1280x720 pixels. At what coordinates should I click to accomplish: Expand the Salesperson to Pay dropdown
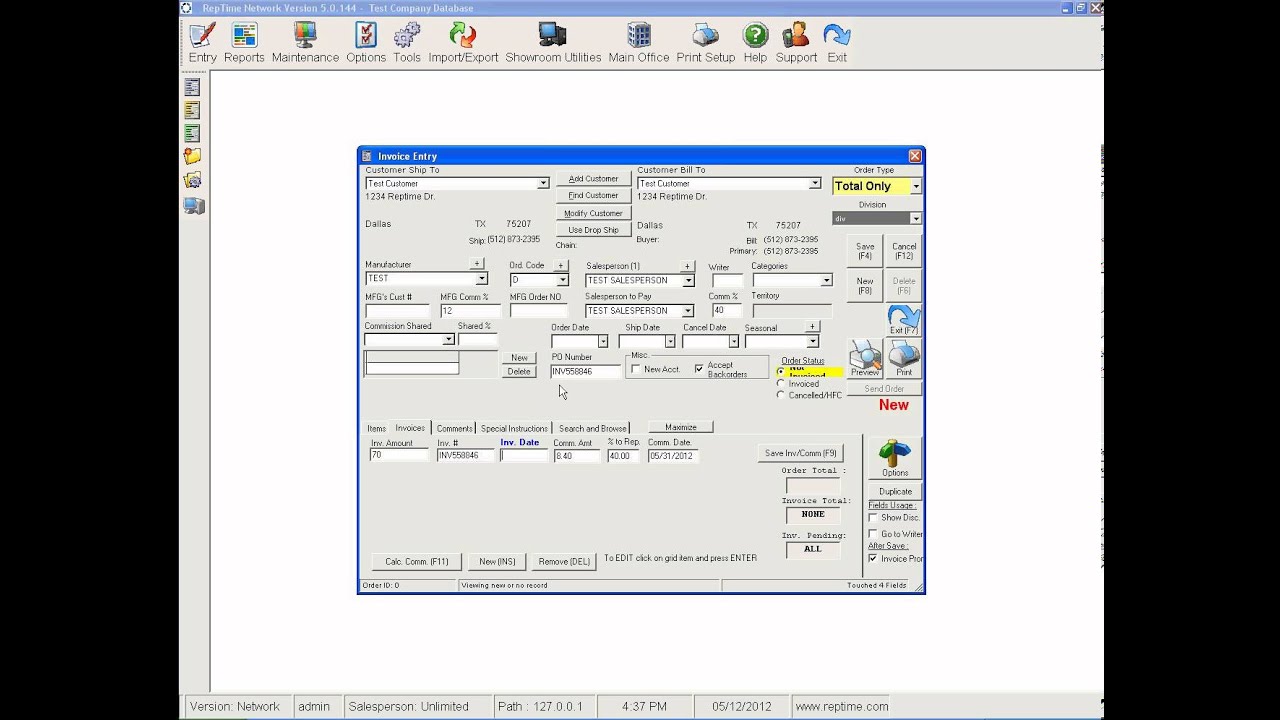(688, 311)
